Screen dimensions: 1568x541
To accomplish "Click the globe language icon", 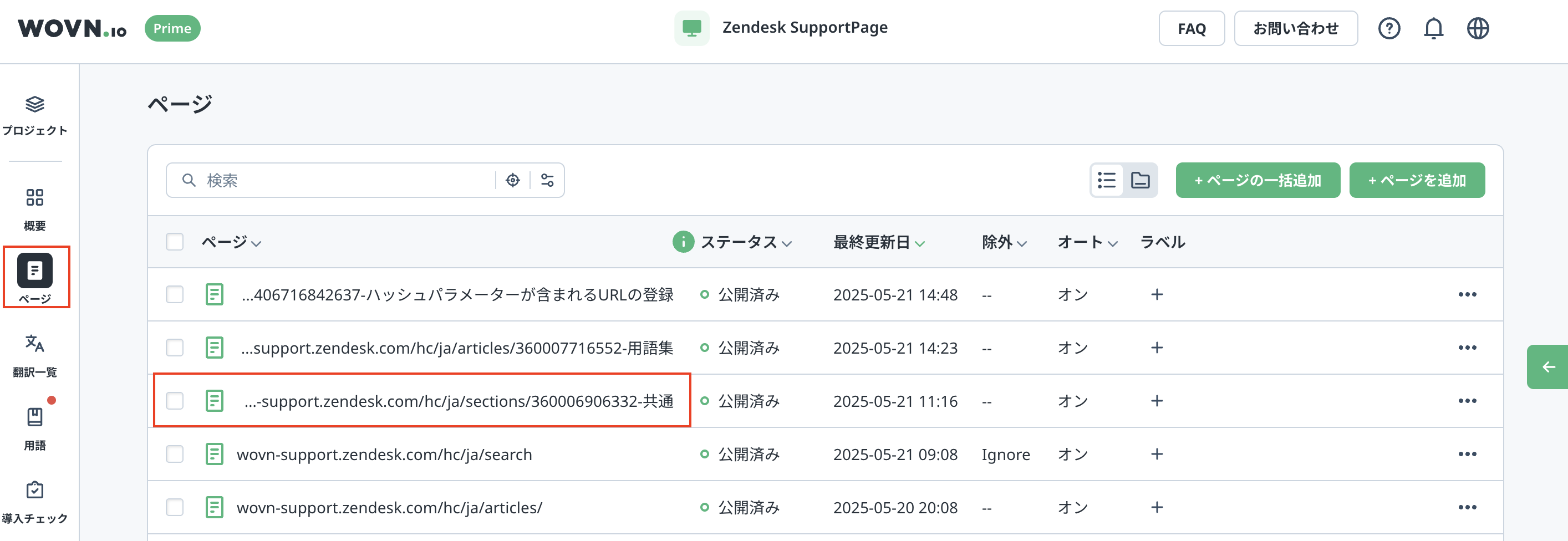I will (x=1477, y=29).
